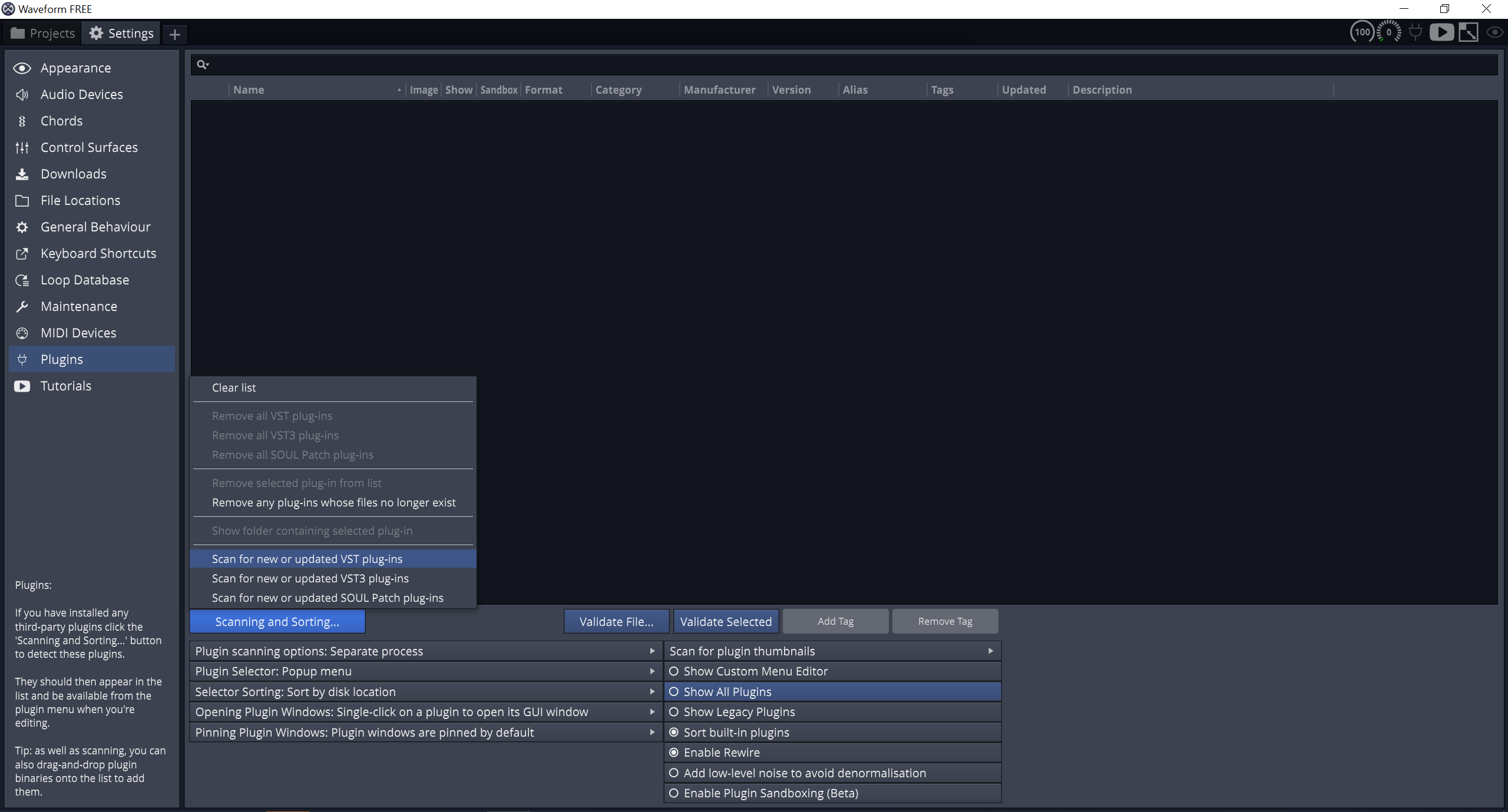Open Selector Sorting: Sort by disk location
The image size is (1508, 812).
[425, 692]
